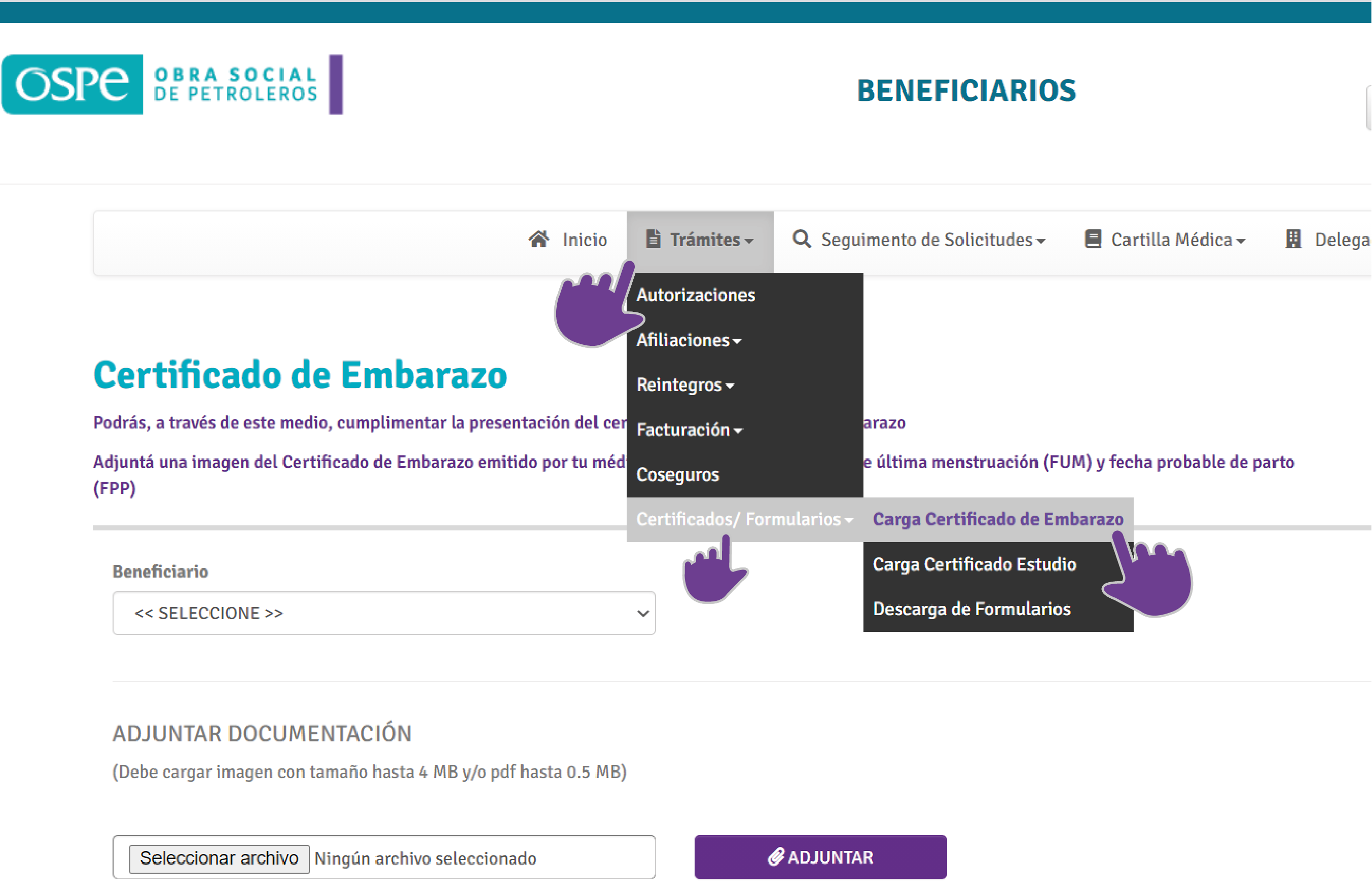Choose Carga Certificado de Embarazo
Screen dimensions: 1372x894
coord(998,520)
